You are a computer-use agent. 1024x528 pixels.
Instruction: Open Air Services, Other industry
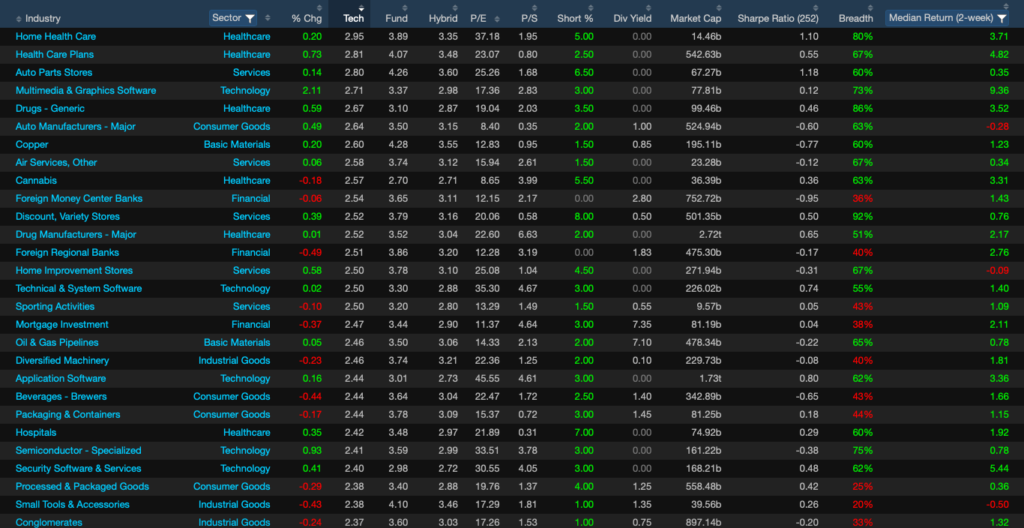tap(56, 162)
